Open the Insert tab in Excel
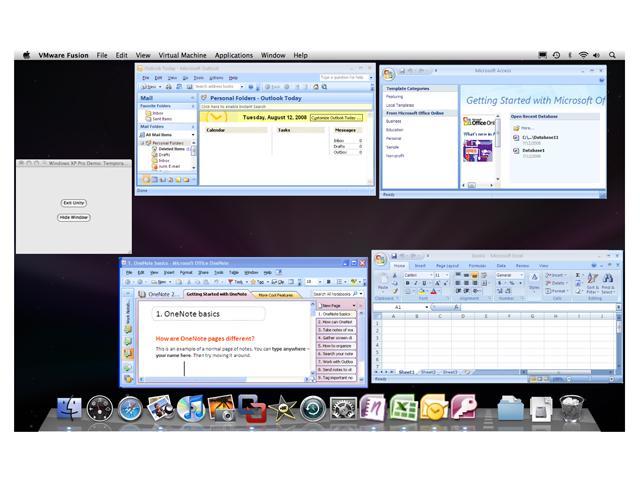The height and width of the screenshot is (480, 640). (420, 266)
